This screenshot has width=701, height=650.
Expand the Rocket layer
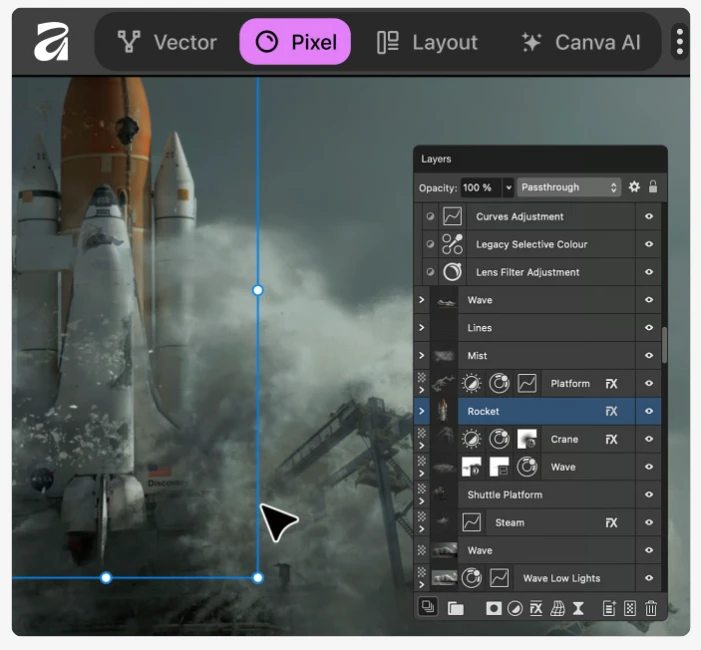pos(422,411)
